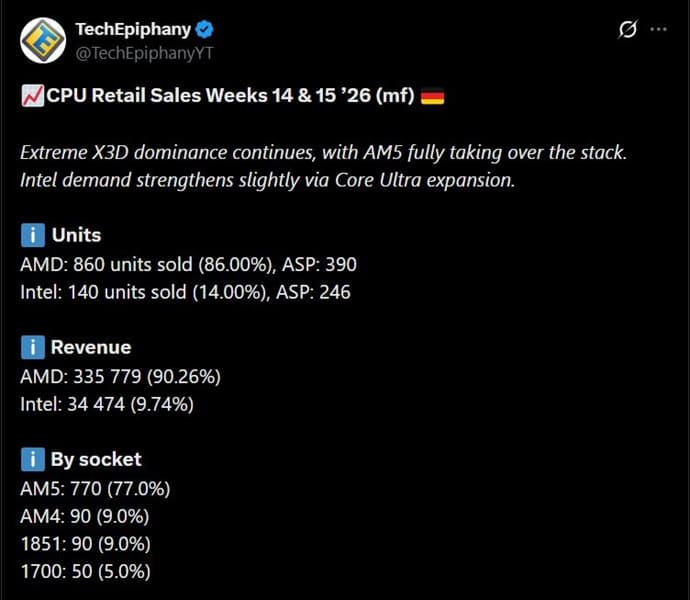Open the three-dot more options menu
Image resolution: width=690 pixels, height=600 pixels.
[658, 29]
